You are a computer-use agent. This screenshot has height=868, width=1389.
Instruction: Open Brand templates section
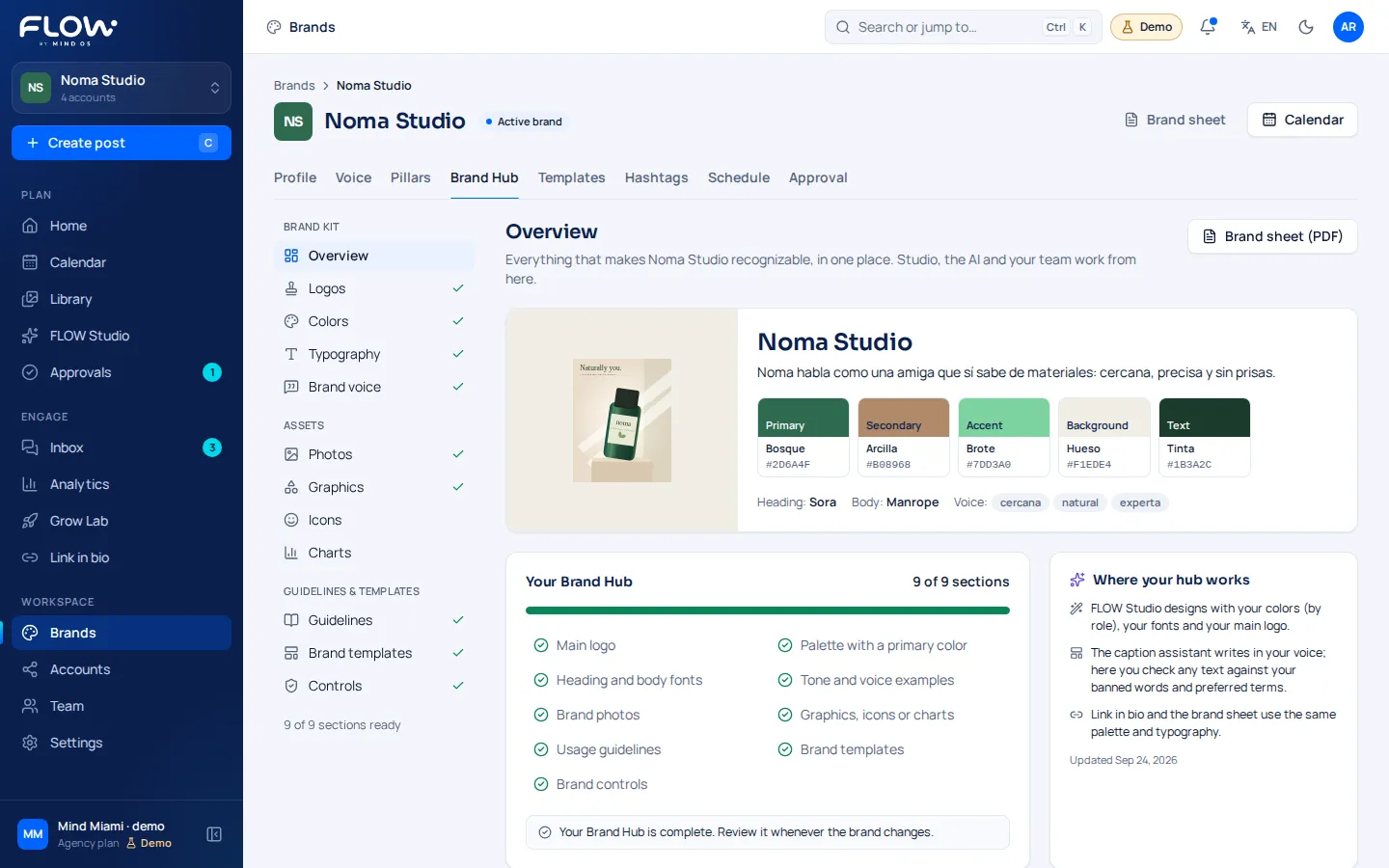374,653
